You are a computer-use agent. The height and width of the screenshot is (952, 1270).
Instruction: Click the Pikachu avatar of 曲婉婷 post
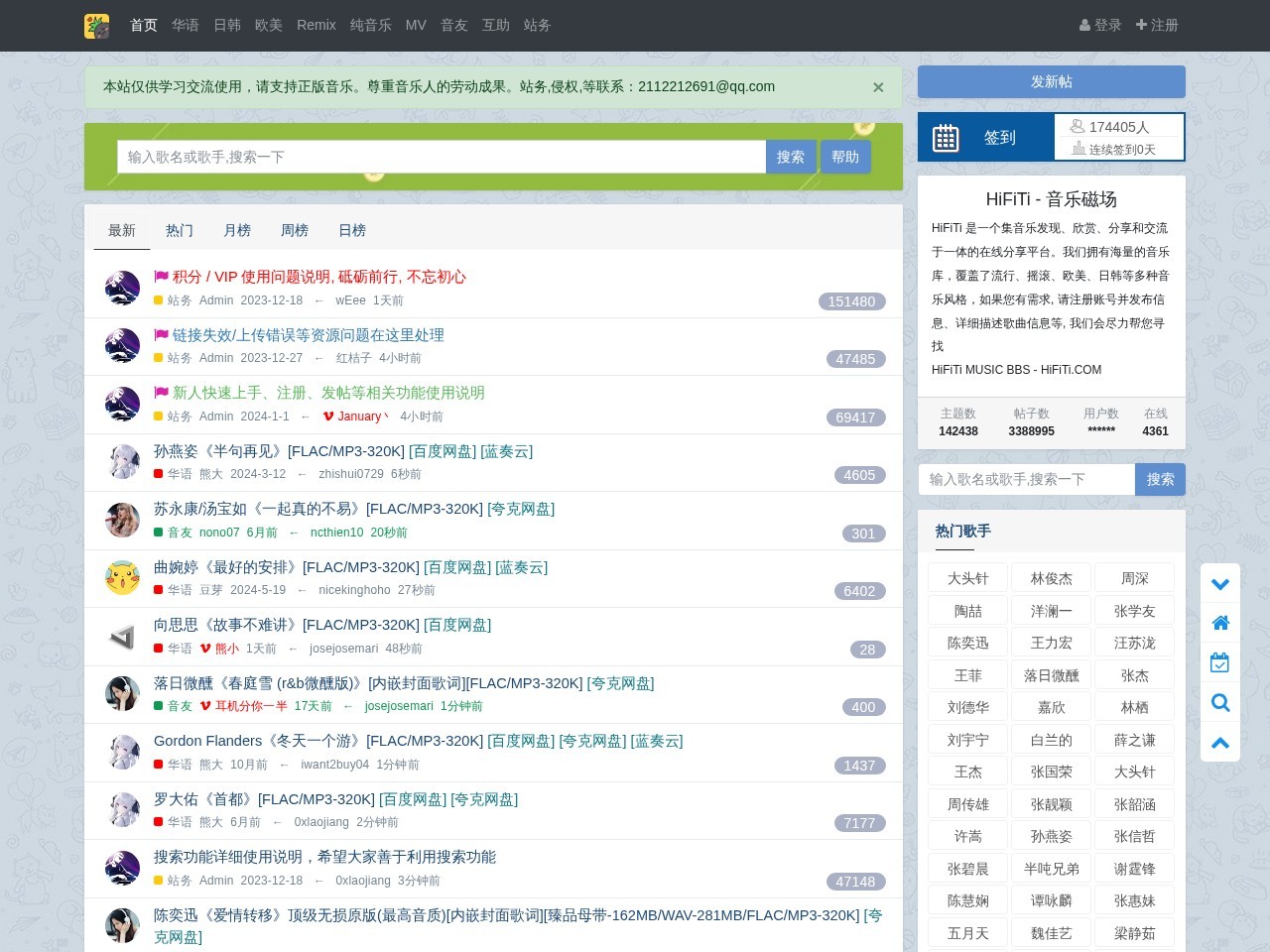pyautogui.click(x=122, y=577)
